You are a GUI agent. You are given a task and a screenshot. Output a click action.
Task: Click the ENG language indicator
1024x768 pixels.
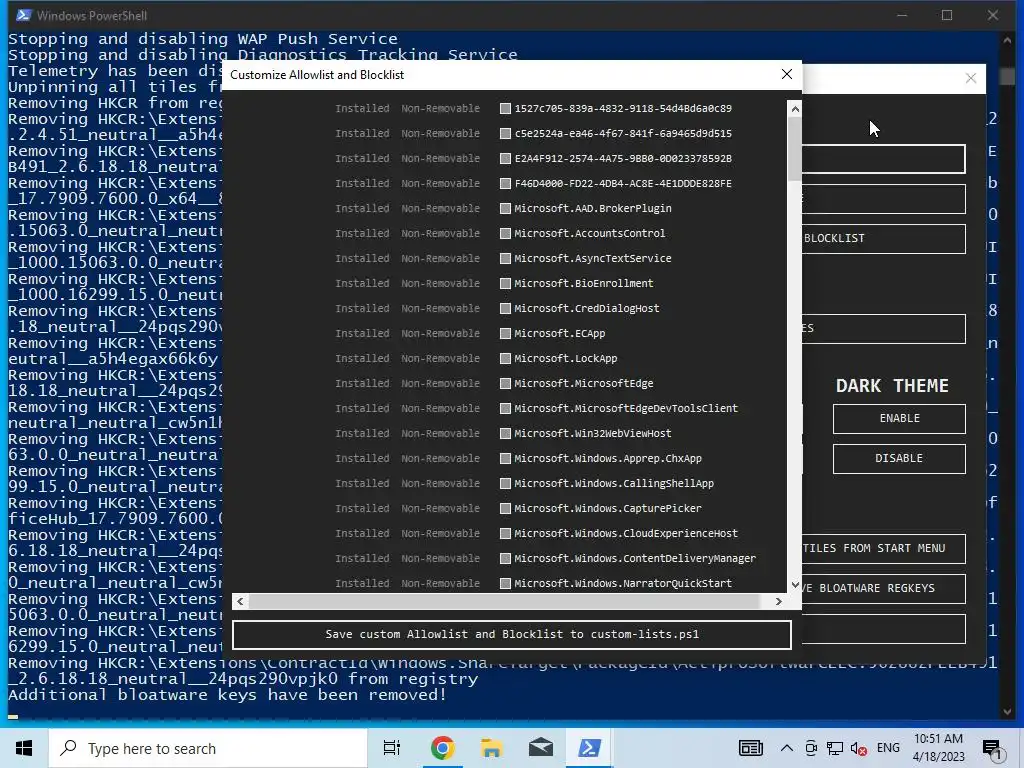pos(888,748)
